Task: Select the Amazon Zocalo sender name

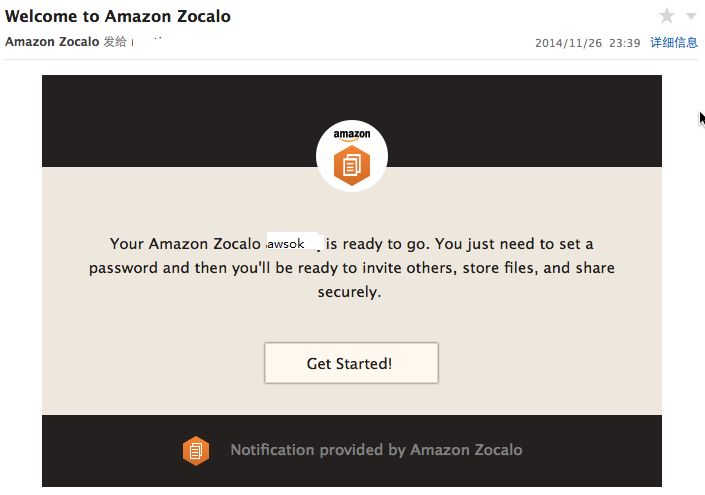Action: click(52, 41)
